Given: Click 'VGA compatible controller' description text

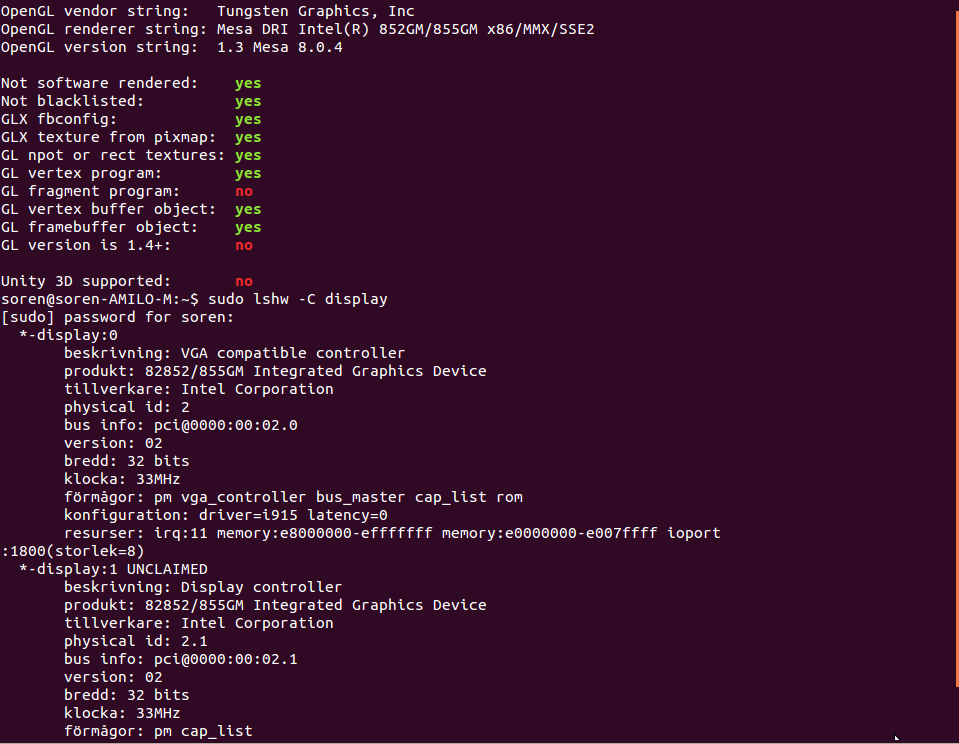Looking at the screenshot, I should pyautogui.click(x=293, y=353).
